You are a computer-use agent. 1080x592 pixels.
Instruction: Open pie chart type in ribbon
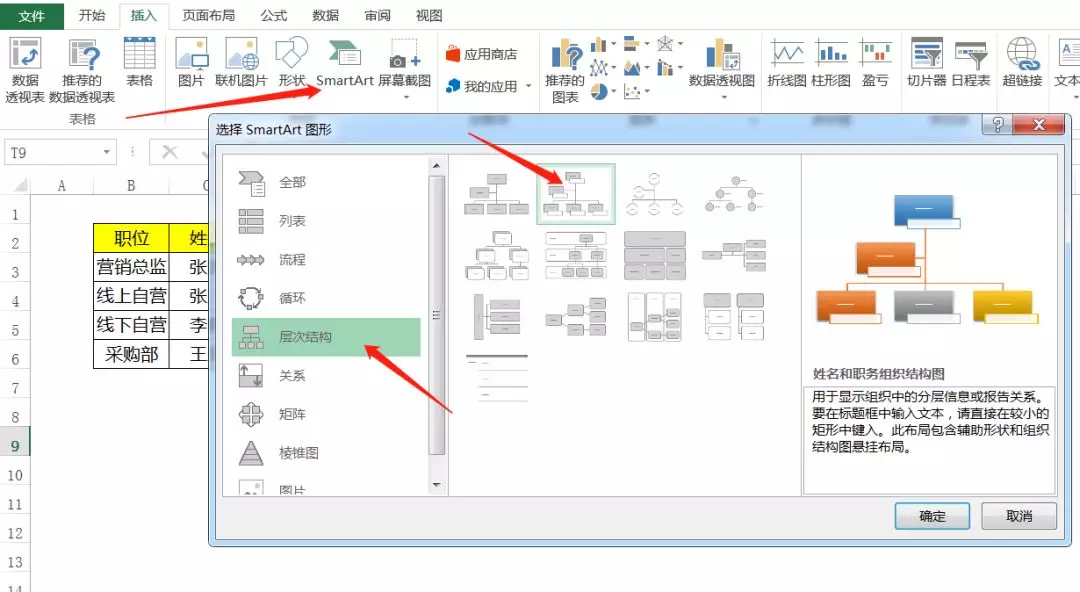(x=599, y=91)
